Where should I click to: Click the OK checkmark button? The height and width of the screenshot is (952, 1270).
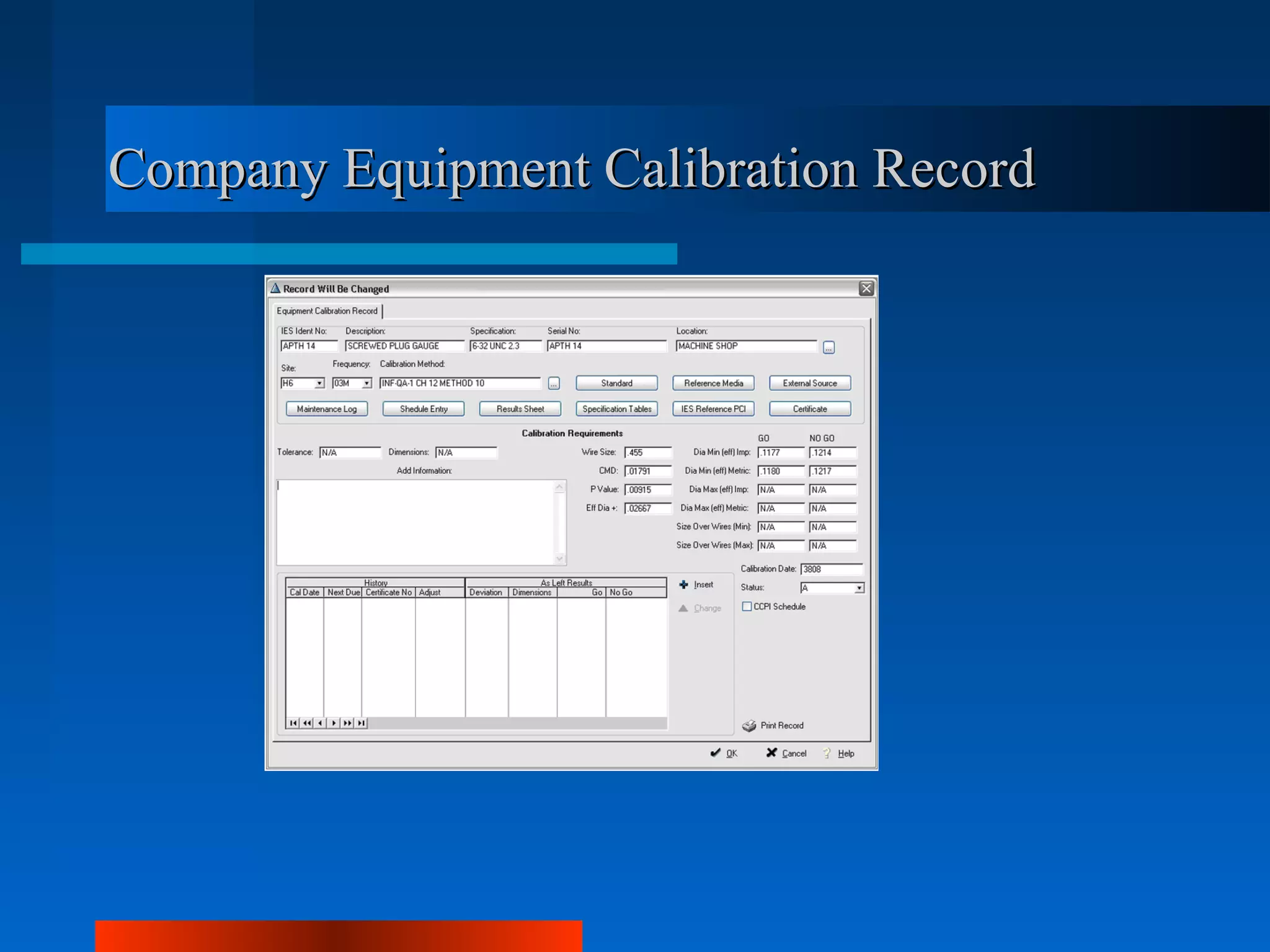(x=724, y=753)
